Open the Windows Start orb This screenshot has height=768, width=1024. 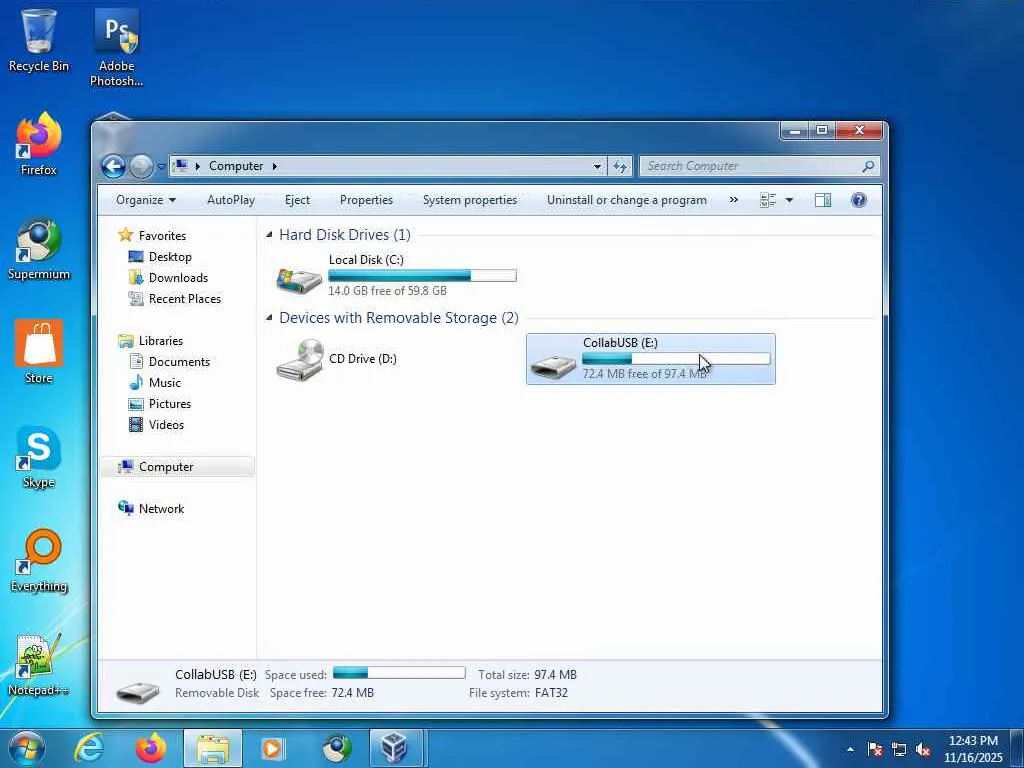(x=26, y=748)
